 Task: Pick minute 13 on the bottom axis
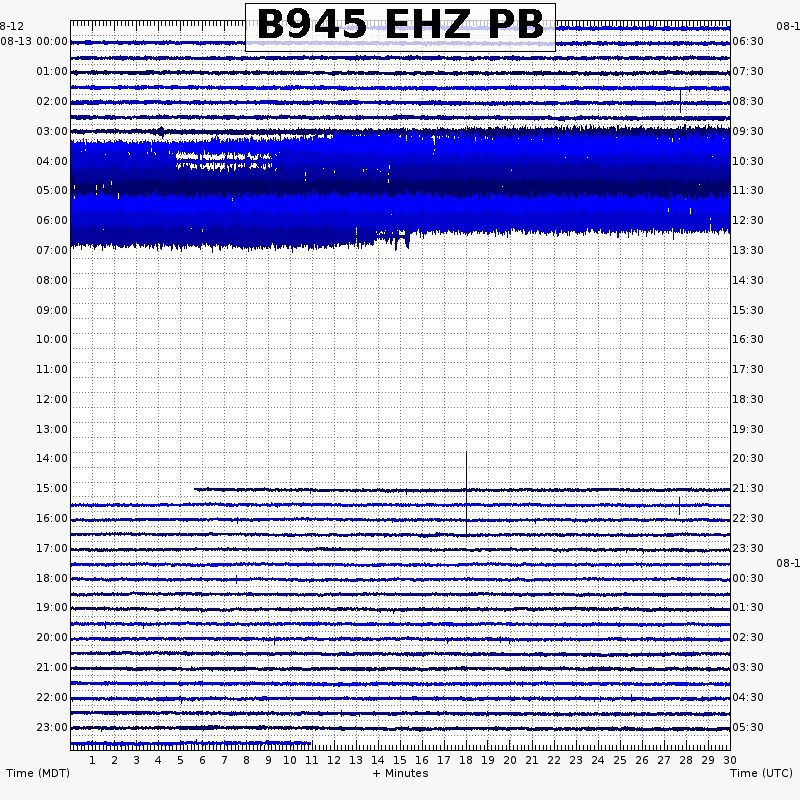pos(356,760)
